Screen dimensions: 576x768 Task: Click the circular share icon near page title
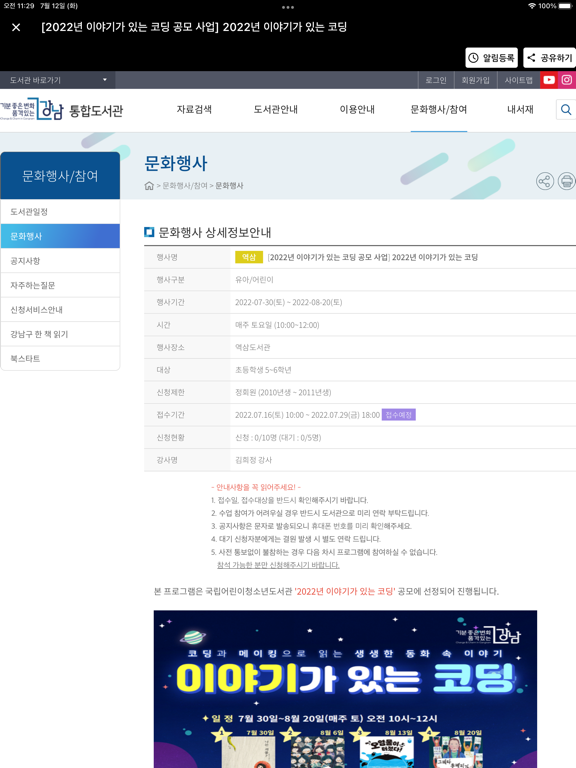pos(545,181)
